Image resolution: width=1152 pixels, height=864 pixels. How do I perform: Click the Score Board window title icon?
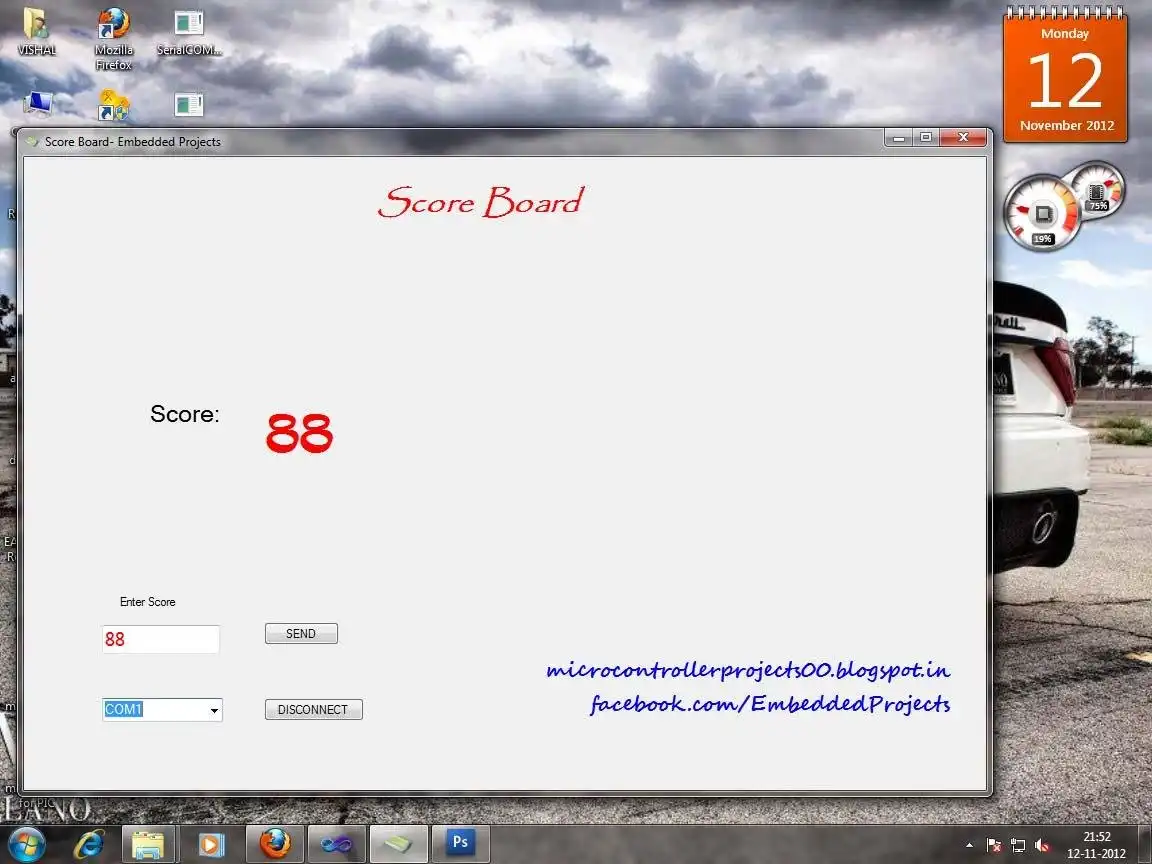(32, 141)
